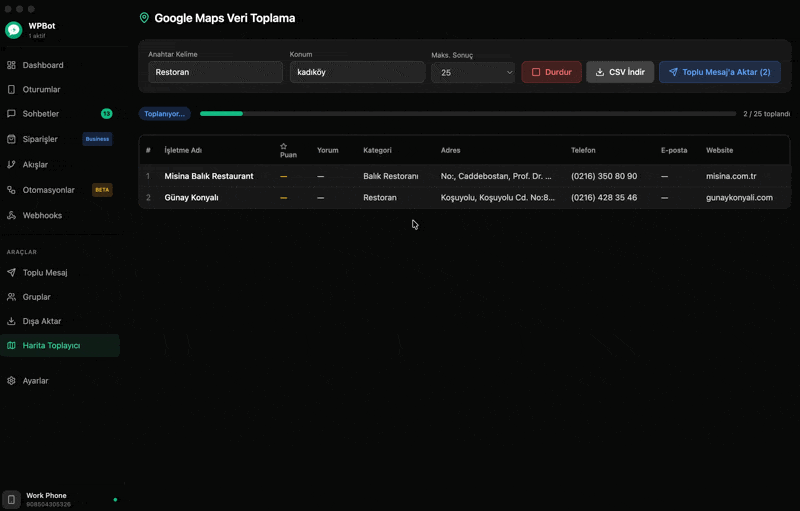Open the Maks. Sonuç dropdown
This screenshot has height=511, width=800.
[472, 72]
